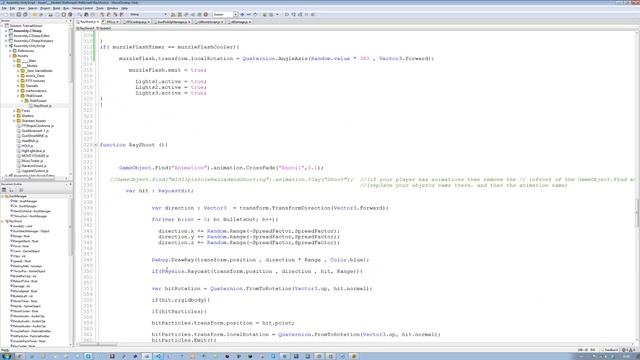Click the 'function RayShoot ()' code line
The width and height of the screenshot is (640, 360).
coord(134,145)
